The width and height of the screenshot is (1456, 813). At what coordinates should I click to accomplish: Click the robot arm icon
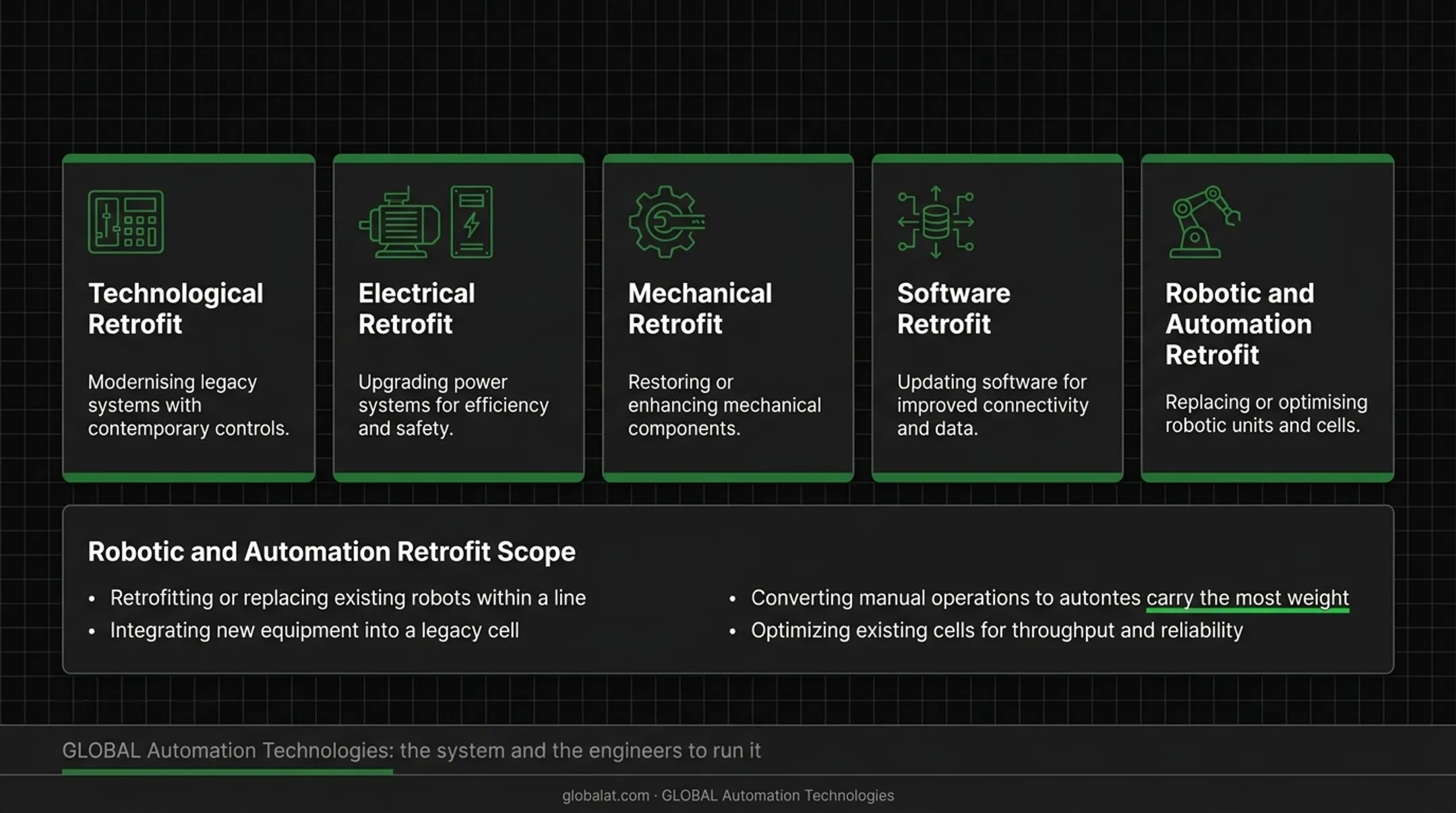pyautogui.click(x=1205, y=222)
